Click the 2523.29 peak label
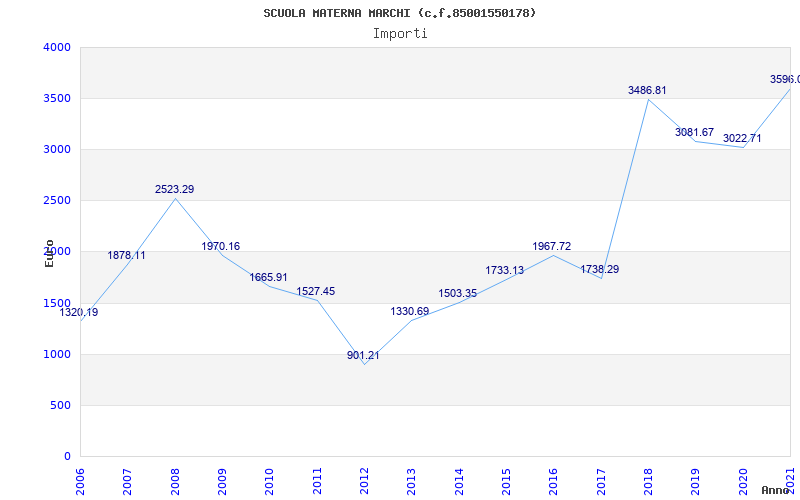Image resolution: width=800 pixels, height=500 pixels. (x=174, y=189)
